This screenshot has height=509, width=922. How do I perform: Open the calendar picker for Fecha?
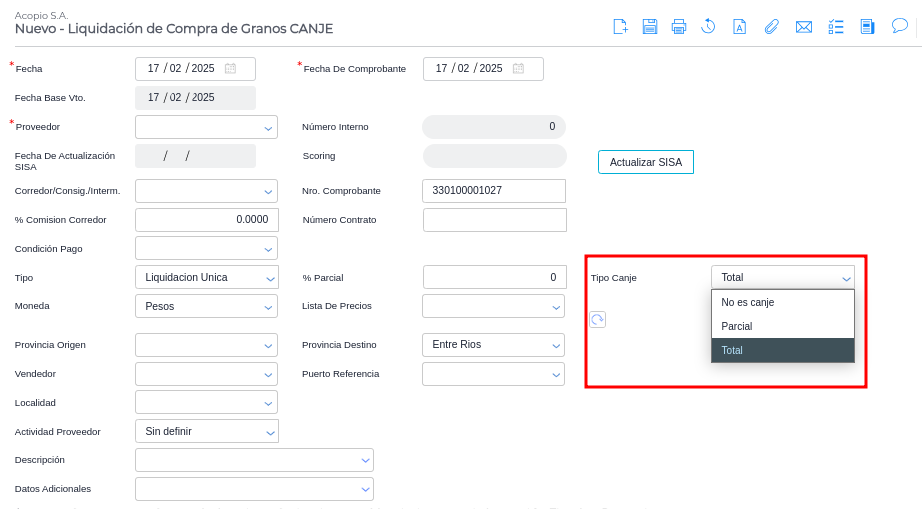click(230, 69)
